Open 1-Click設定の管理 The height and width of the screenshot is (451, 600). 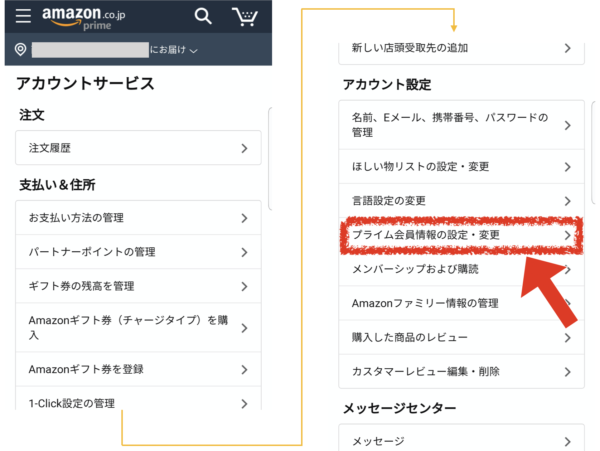pyautogui.click(x=138, y=399)
